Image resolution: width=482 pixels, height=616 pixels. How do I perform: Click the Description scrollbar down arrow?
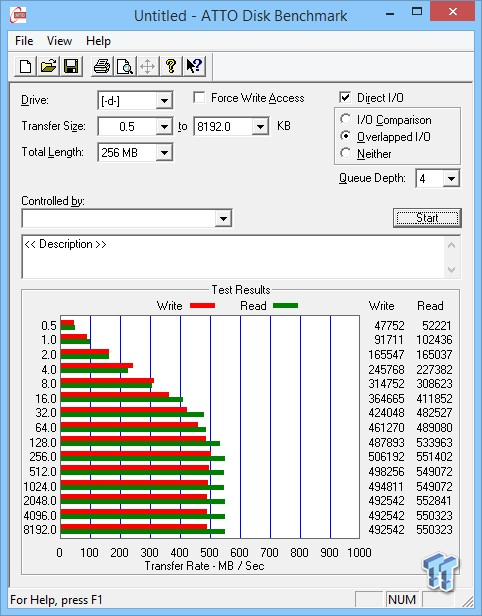coord(451,270)
